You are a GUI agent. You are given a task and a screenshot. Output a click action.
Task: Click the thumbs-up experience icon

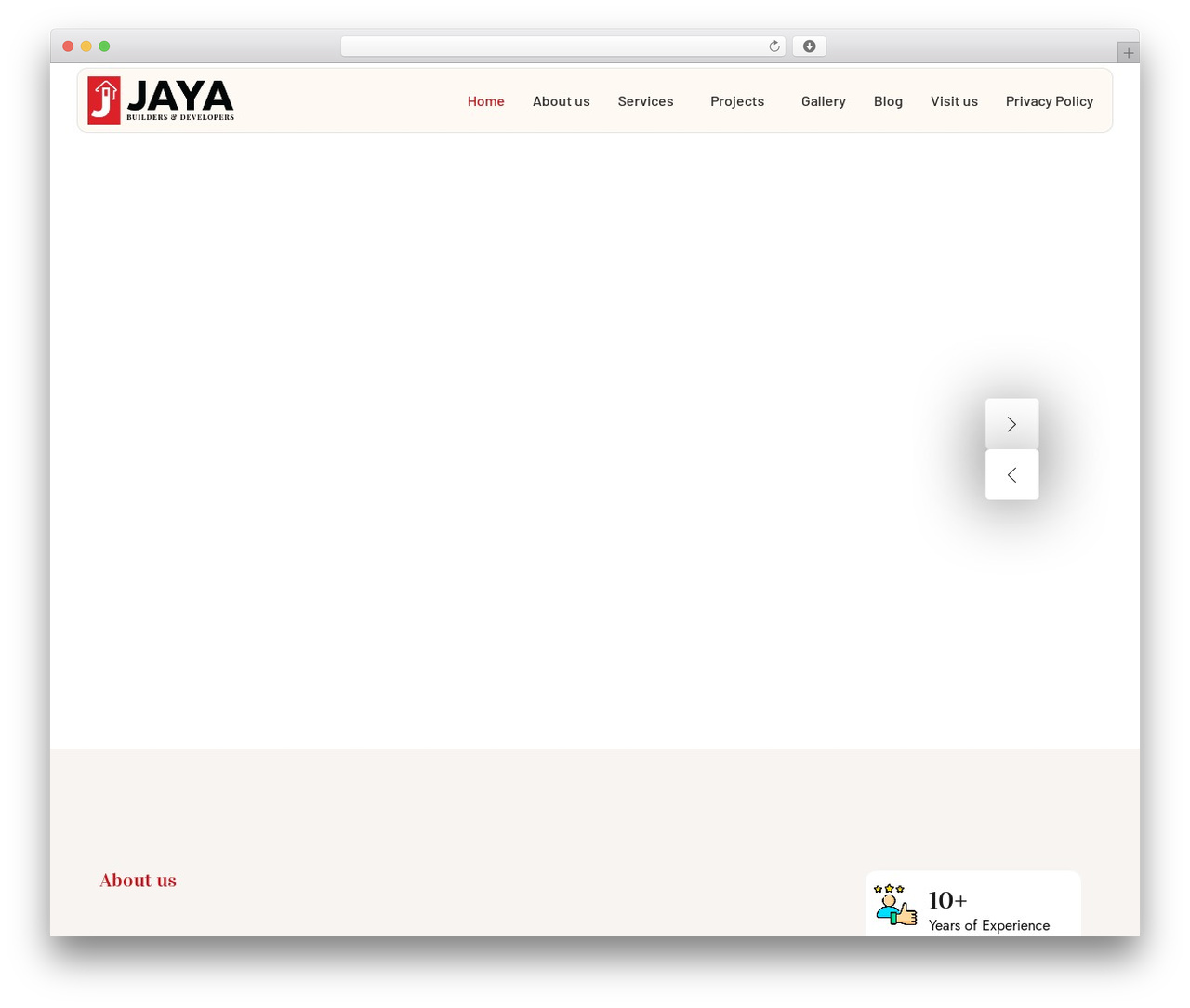tap(895, 905)
